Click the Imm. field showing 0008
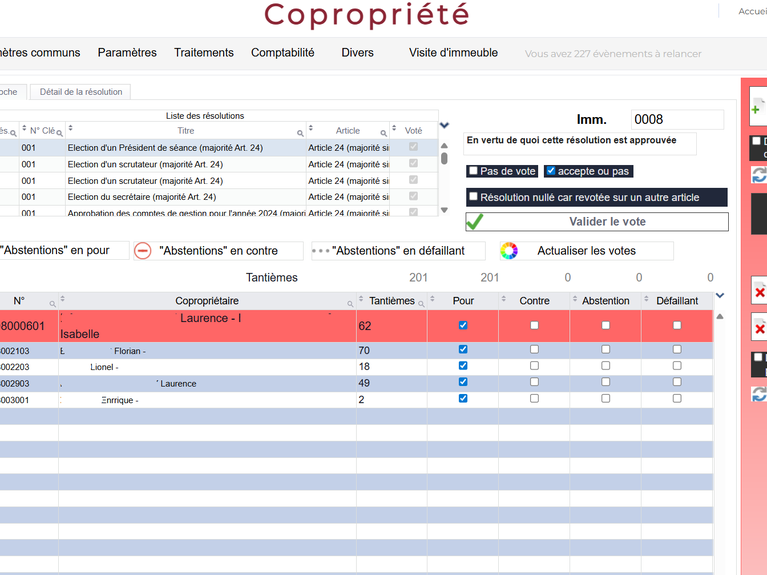Screen dimensions: 767x575 click(677, 119)
